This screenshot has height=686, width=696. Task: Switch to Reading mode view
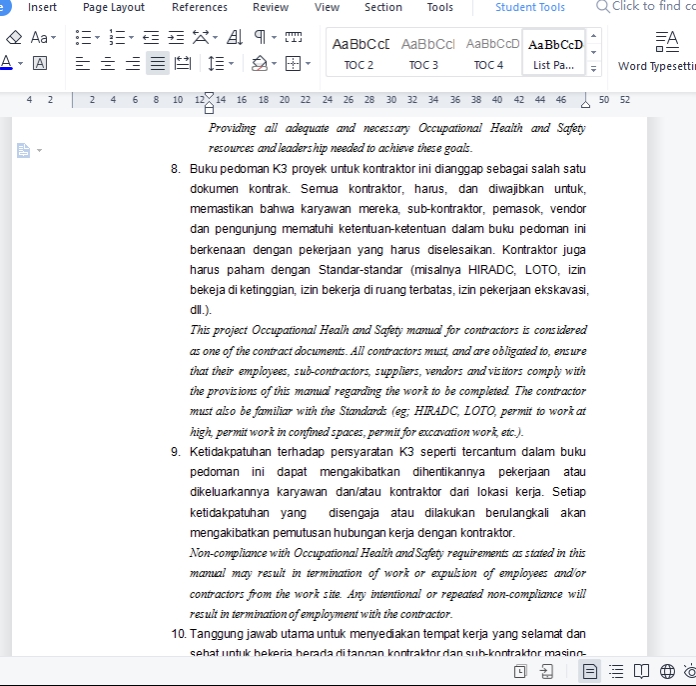pyautogui.click(x=641, y=671)
